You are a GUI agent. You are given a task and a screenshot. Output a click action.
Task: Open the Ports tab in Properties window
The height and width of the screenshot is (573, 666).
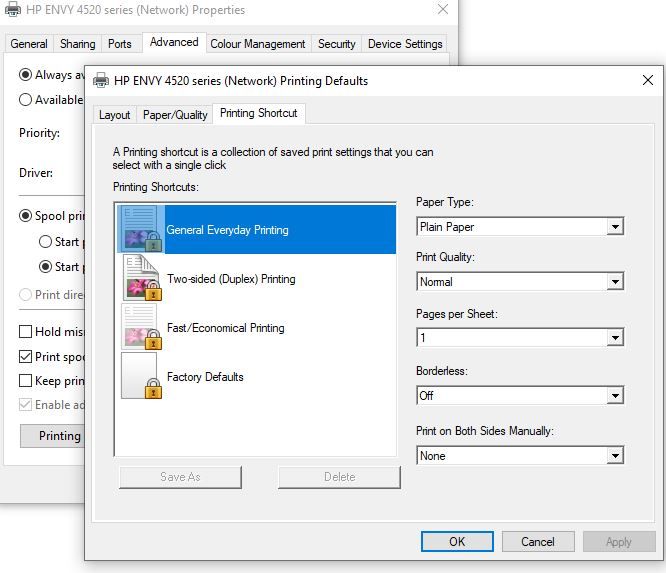pyautogui.click(x=120, y=44)
